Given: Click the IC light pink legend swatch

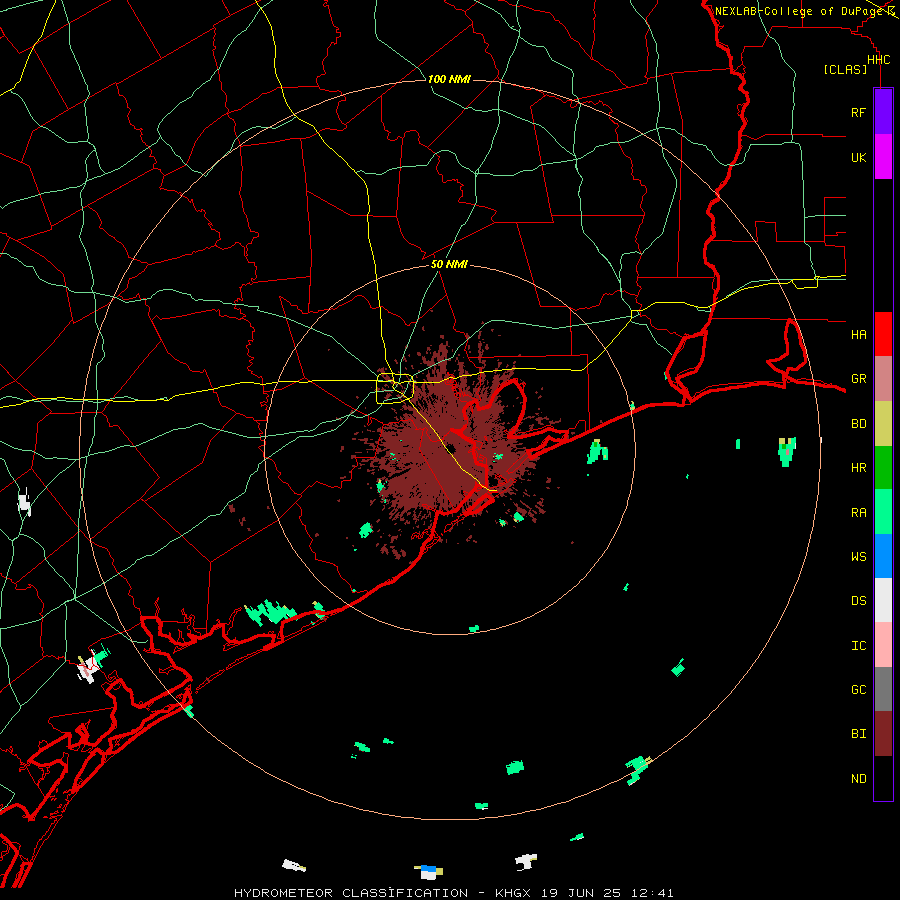Looking at the screenshot, I should click(x=883, y=645).
